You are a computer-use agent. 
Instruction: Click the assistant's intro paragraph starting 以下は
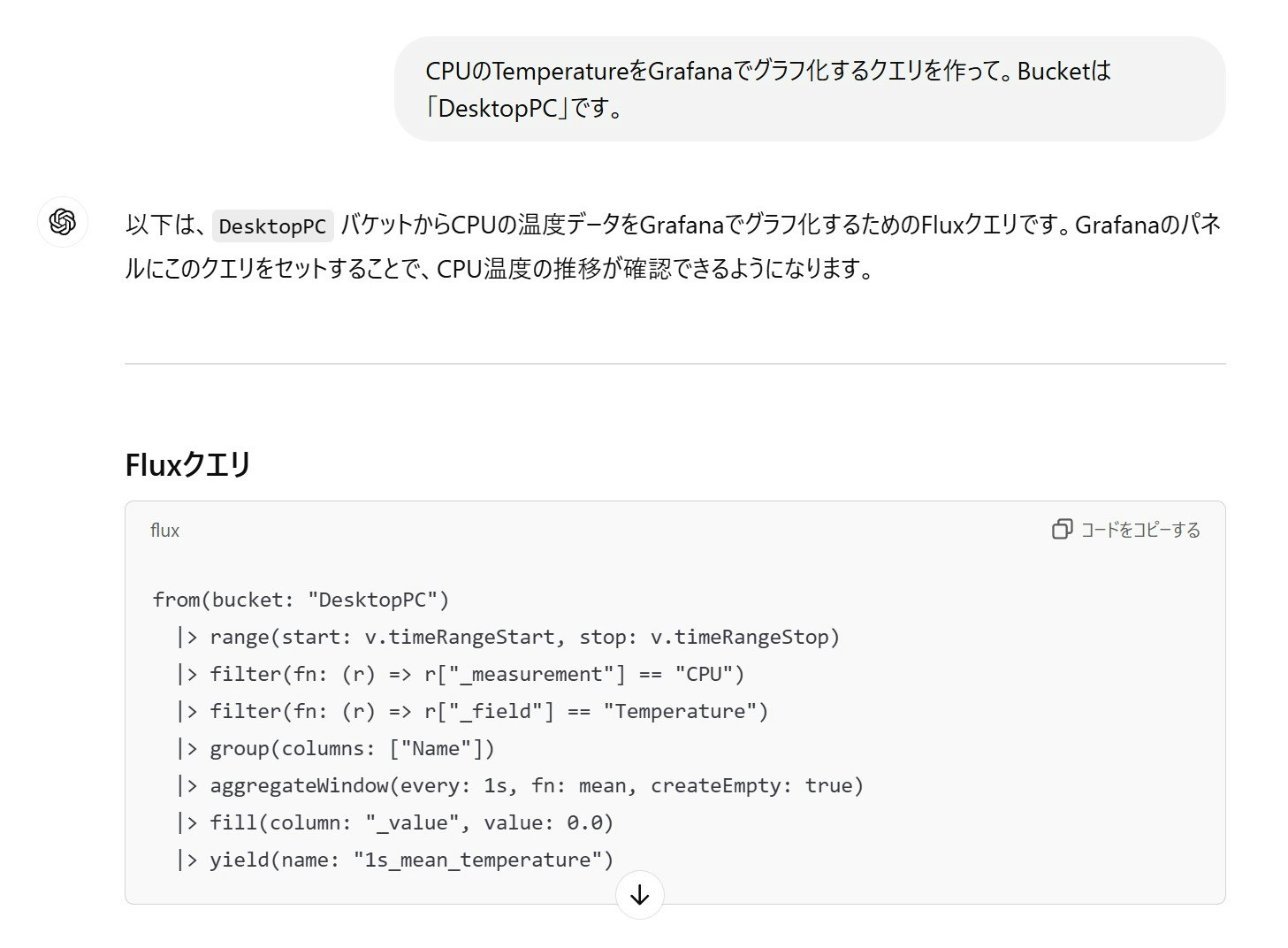point(674,246)
